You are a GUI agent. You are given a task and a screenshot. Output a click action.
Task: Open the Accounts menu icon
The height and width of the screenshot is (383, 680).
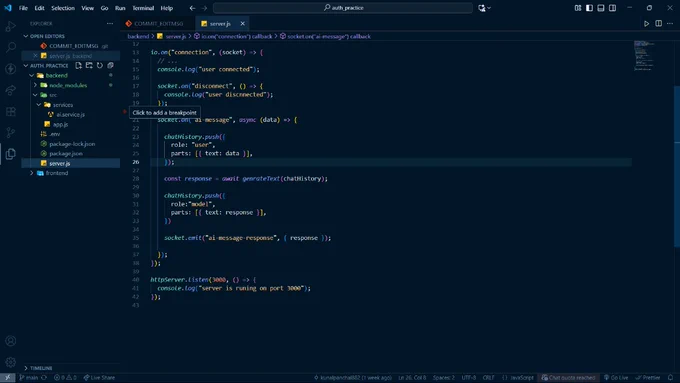[x=10, y=341]
